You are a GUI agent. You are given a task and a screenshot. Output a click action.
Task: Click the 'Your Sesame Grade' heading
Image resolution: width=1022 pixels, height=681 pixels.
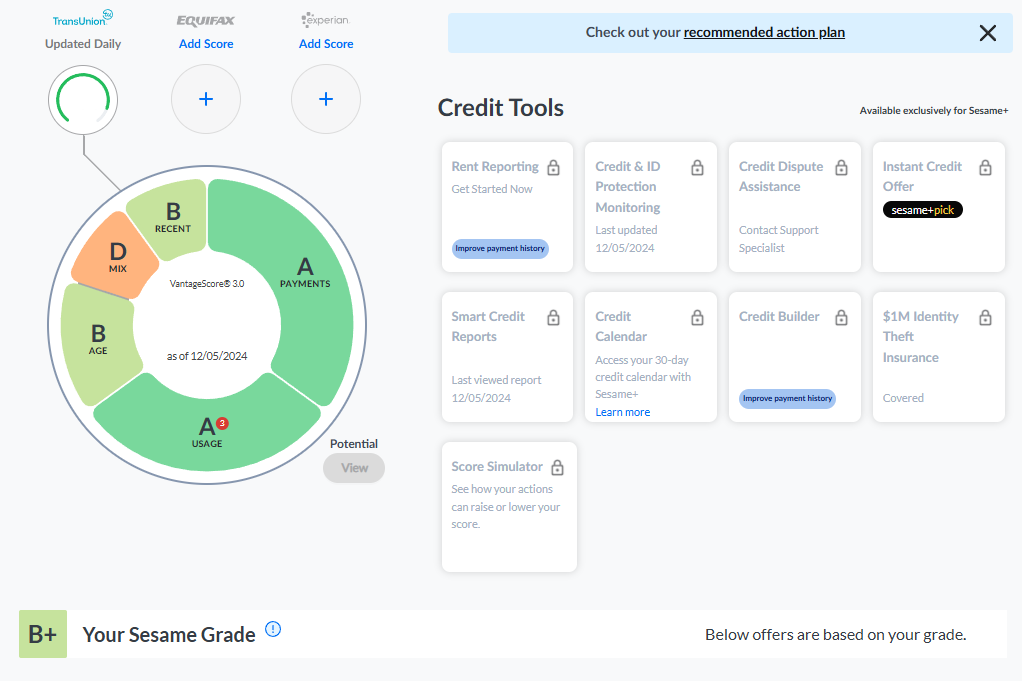coord(169,634)
